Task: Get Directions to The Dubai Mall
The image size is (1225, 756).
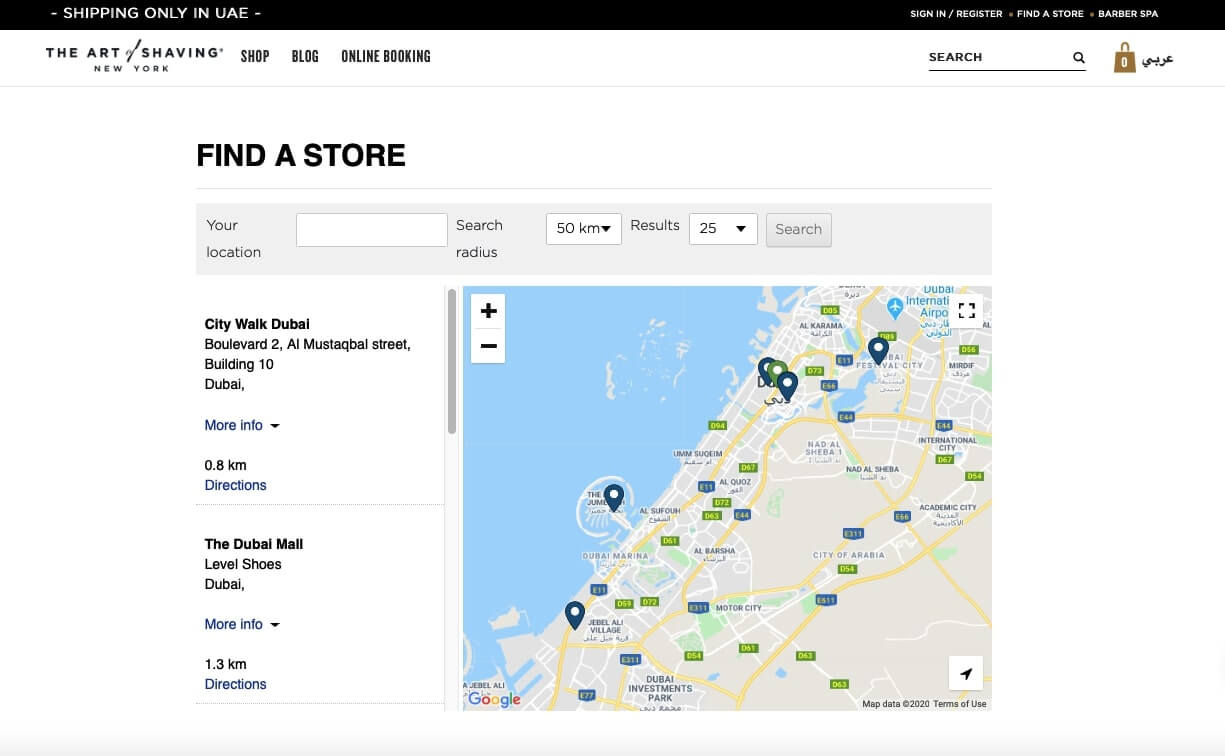Action: pyautogui.click(x=236, y=684)
